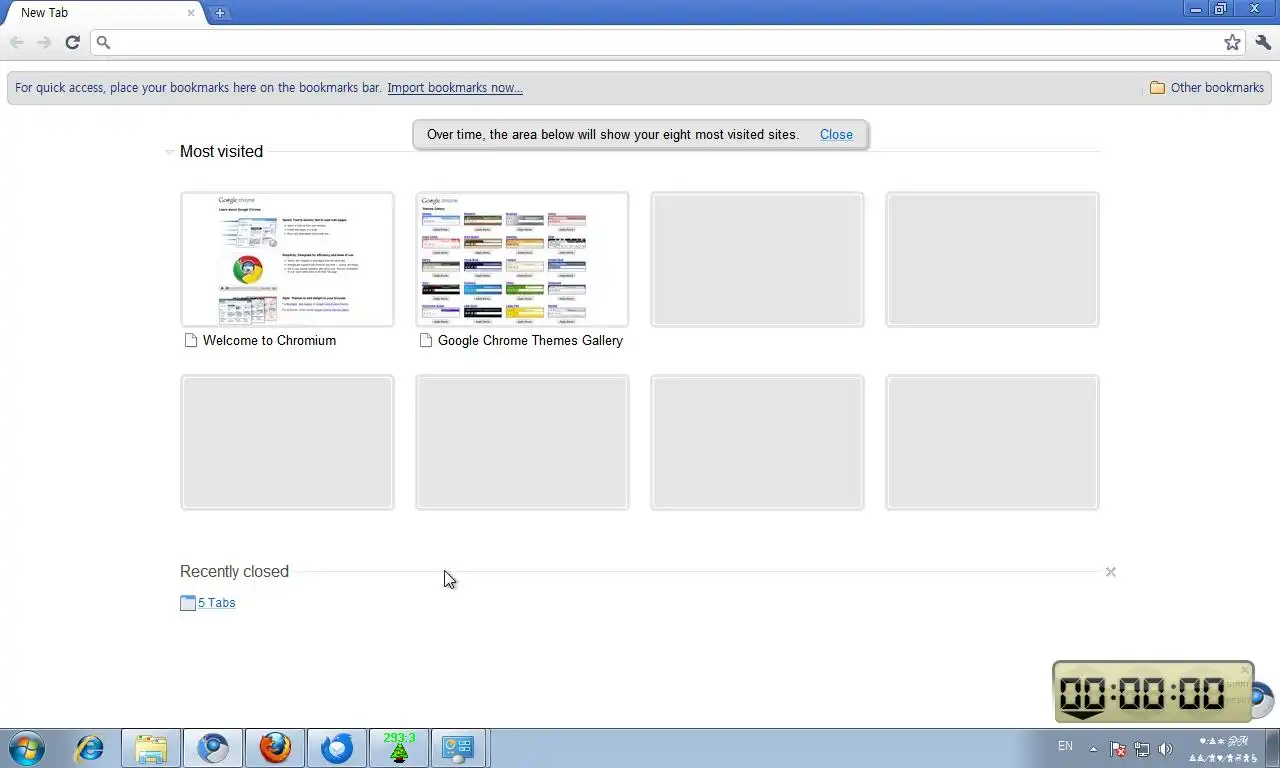
Task: Click the Action Center flag icon
Action: click(1118, 749)
